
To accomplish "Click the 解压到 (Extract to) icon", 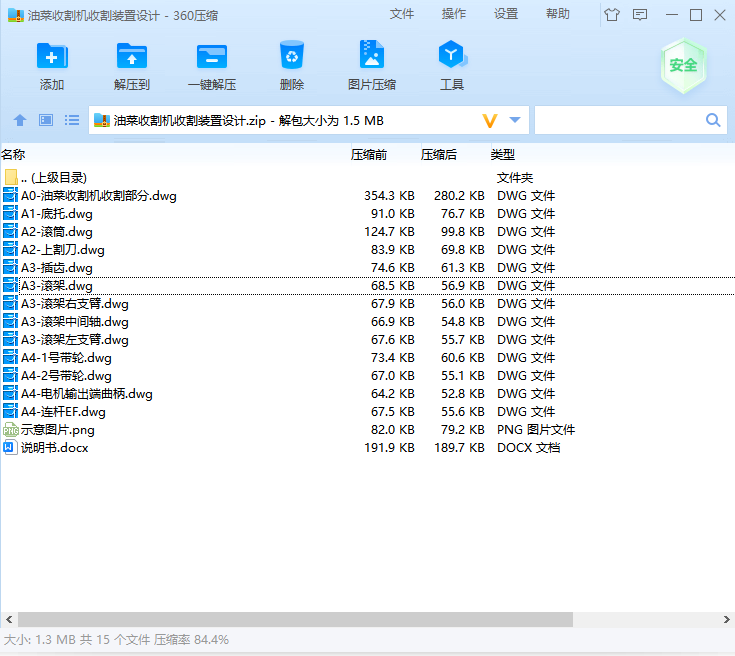I will (132, 56).
